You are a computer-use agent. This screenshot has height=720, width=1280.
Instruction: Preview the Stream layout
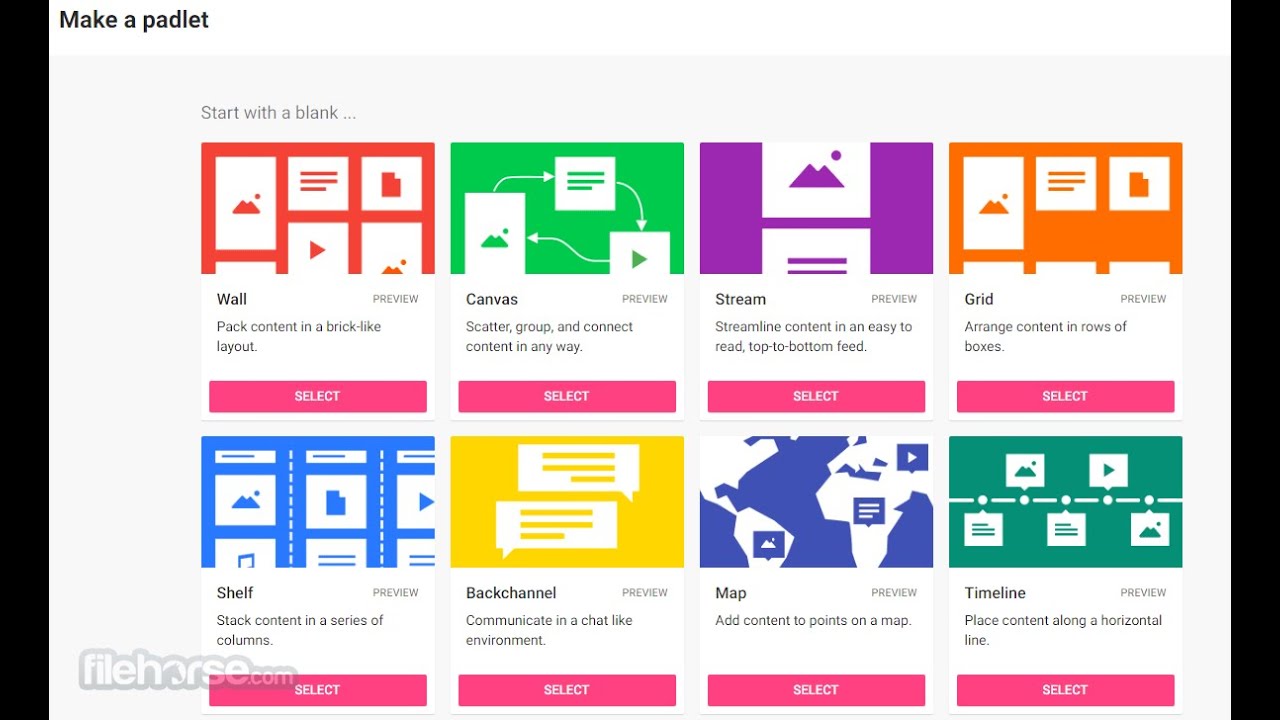894,299
